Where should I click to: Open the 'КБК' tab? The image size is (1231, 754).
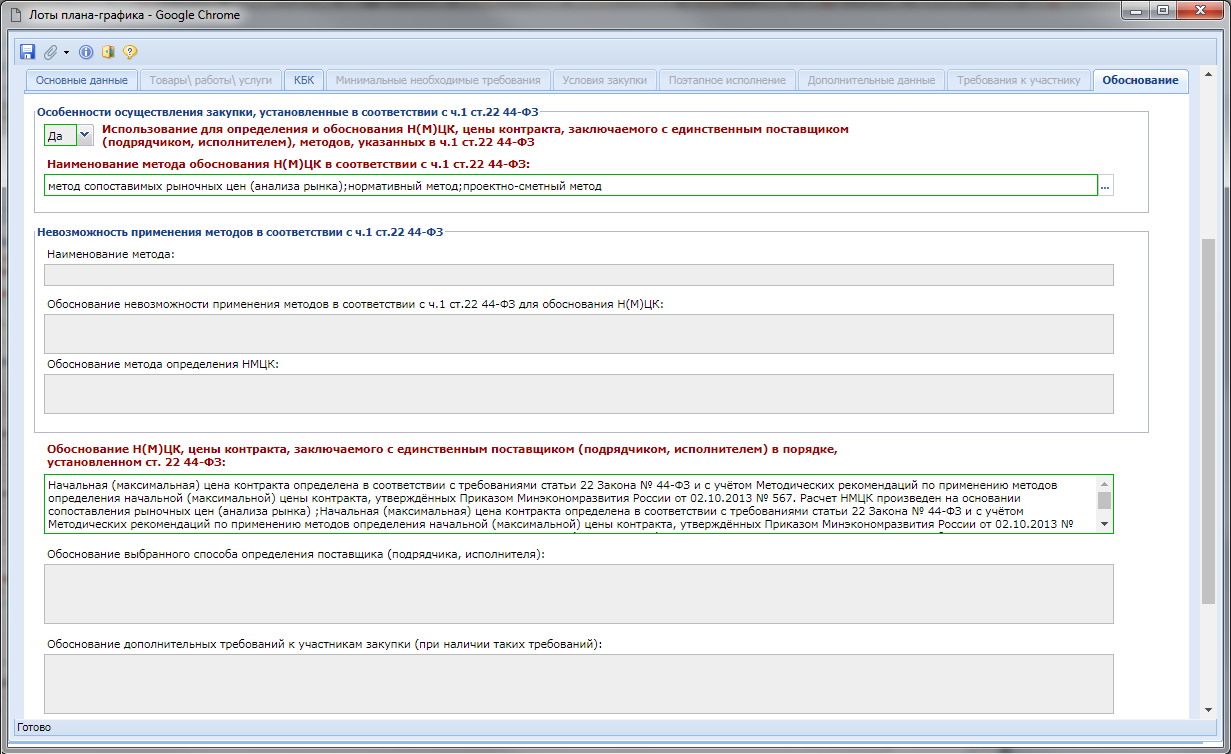(x=303, y=80)
